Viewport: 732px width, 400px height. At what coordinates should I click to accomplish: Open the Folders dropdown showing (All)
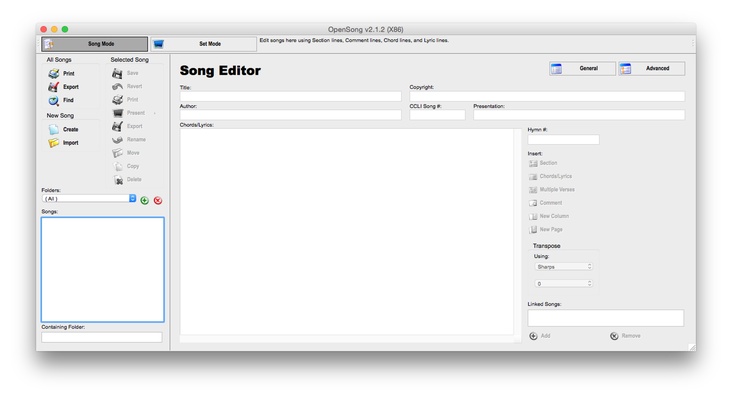point(89,199)
